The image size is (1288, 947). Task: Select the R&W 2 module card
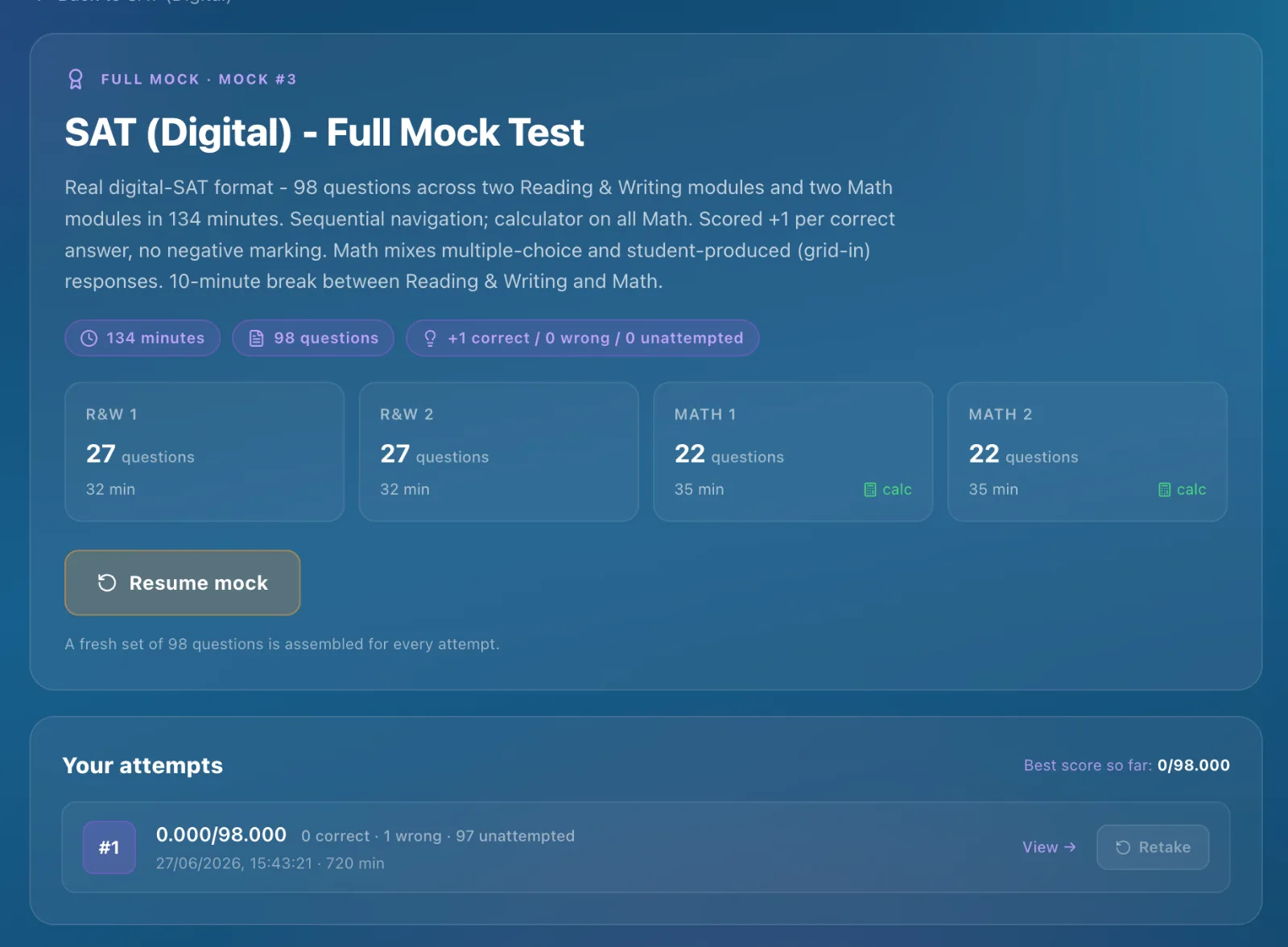point(498,451)
